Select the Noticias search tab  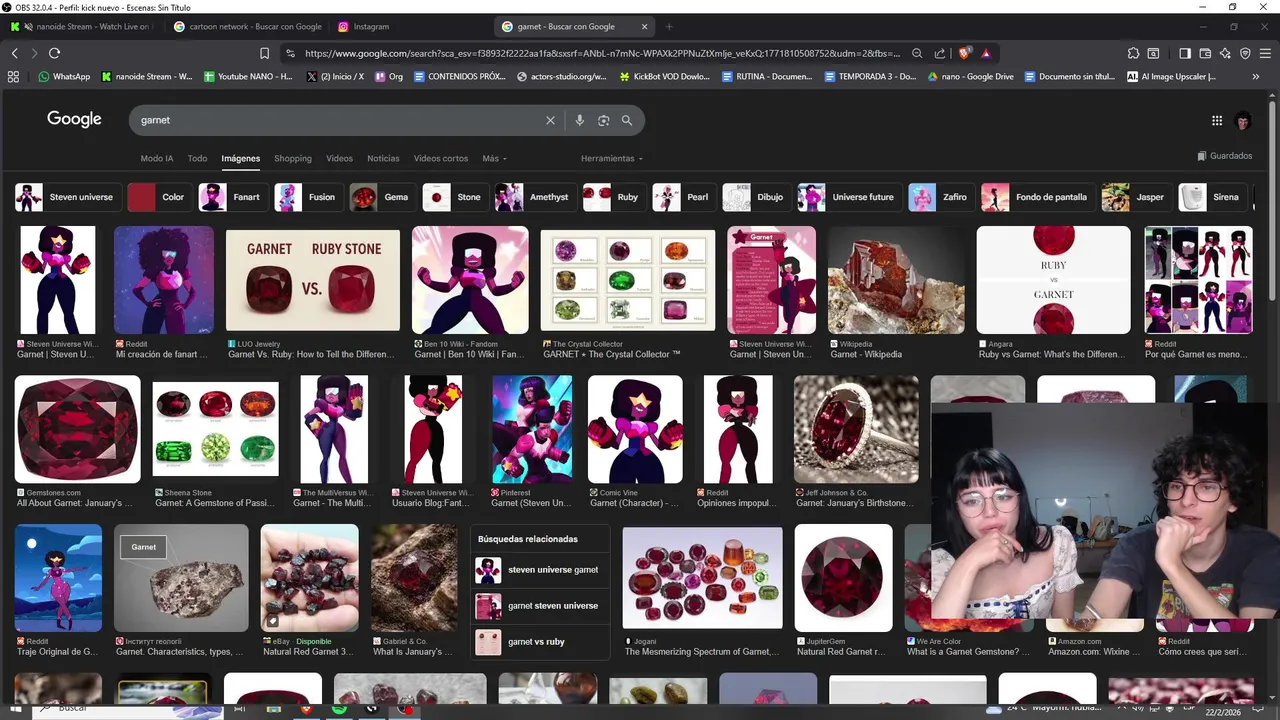tap(383, 158)
